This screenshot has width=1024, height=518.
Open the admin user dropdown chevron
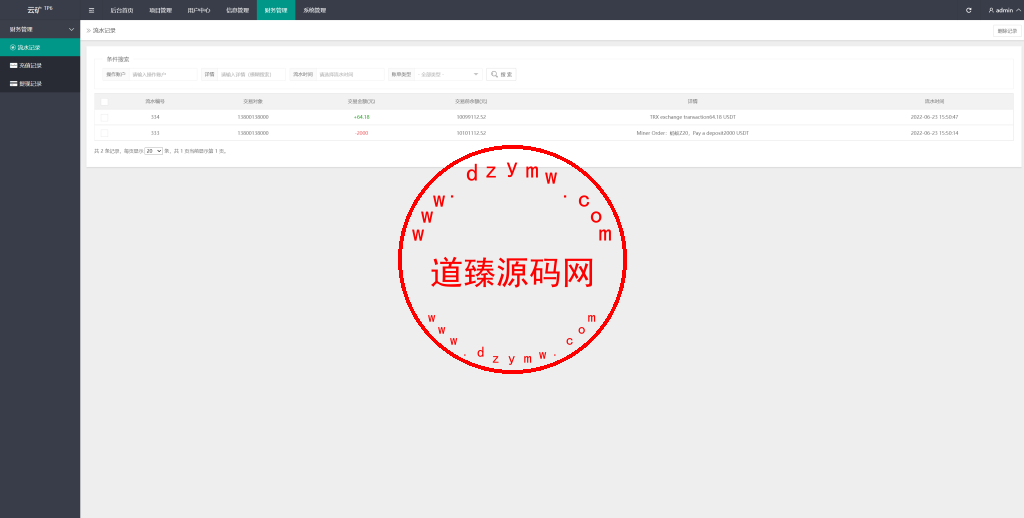[1019, 10]
